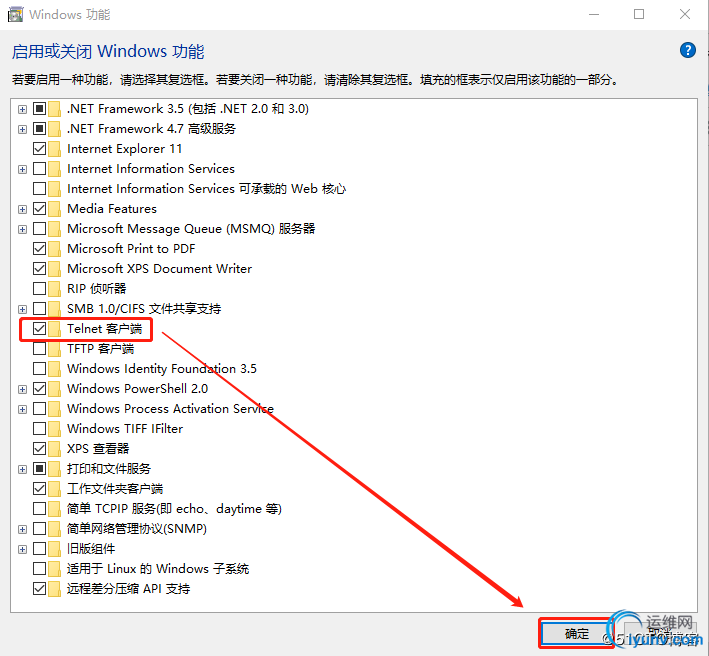Expand SMB 1.0/CIFS 文件共享支持 node

tap(22, 309)
